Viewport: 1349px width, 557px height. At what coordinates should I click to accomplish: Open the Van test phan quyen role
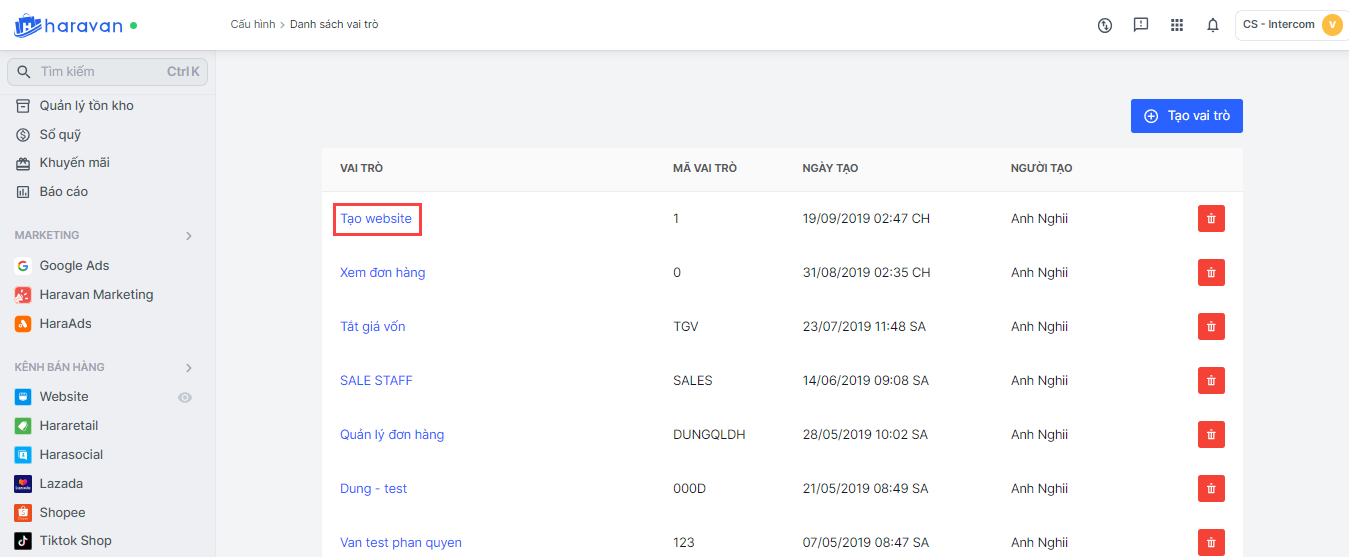point(401,543)
